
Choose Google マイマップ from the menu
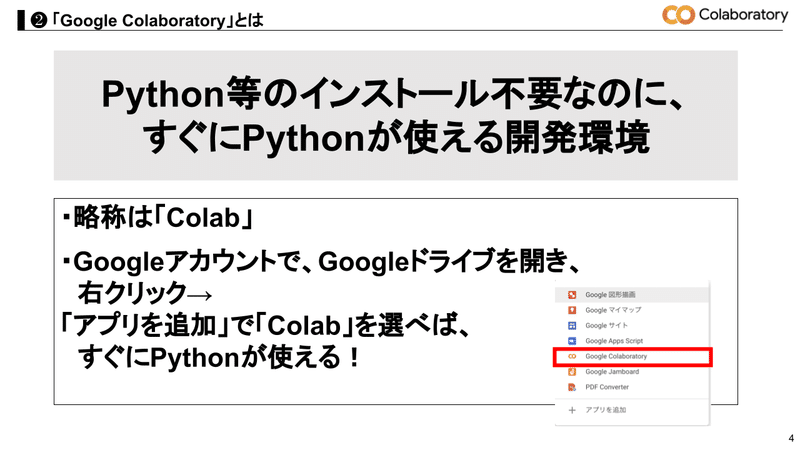tap(614, 310)
